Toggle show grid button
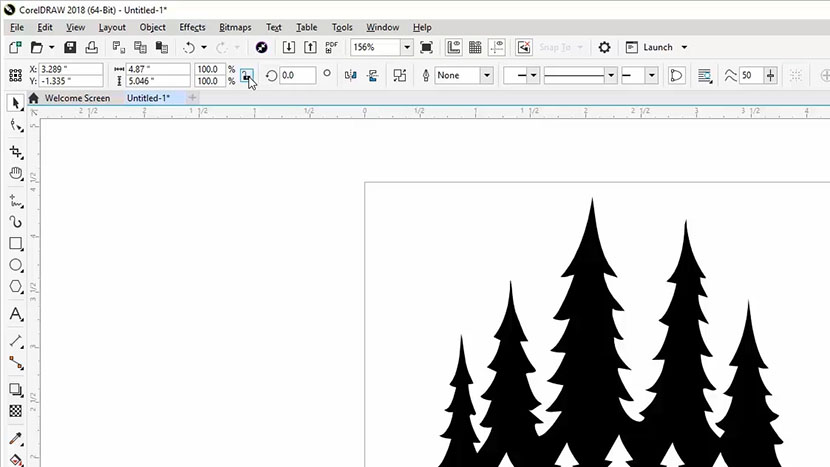Viewport: 830px width, 467px height. (x=475, y=47)
